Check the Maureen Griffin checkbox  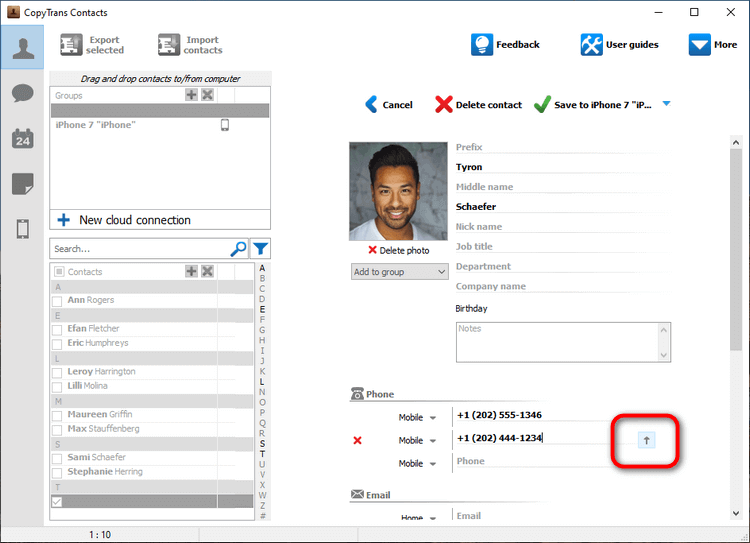(x=57, y=415)
